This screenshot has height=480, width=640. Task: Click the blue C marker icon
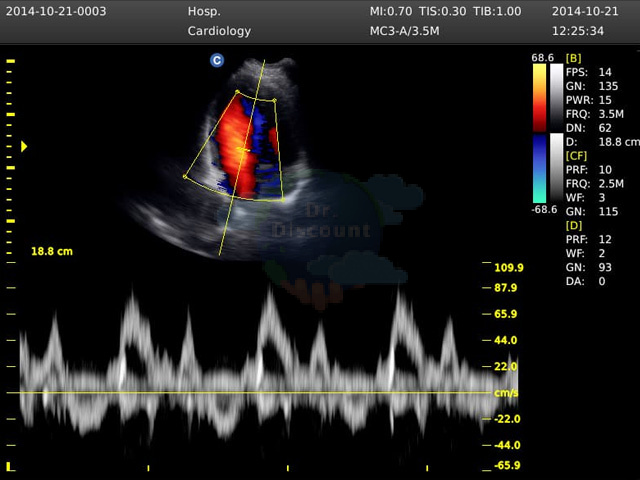[217, 60]
